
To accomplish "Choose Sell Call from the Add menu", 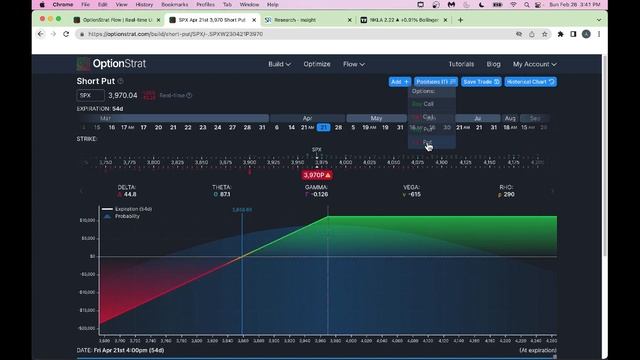I will 432,117.
